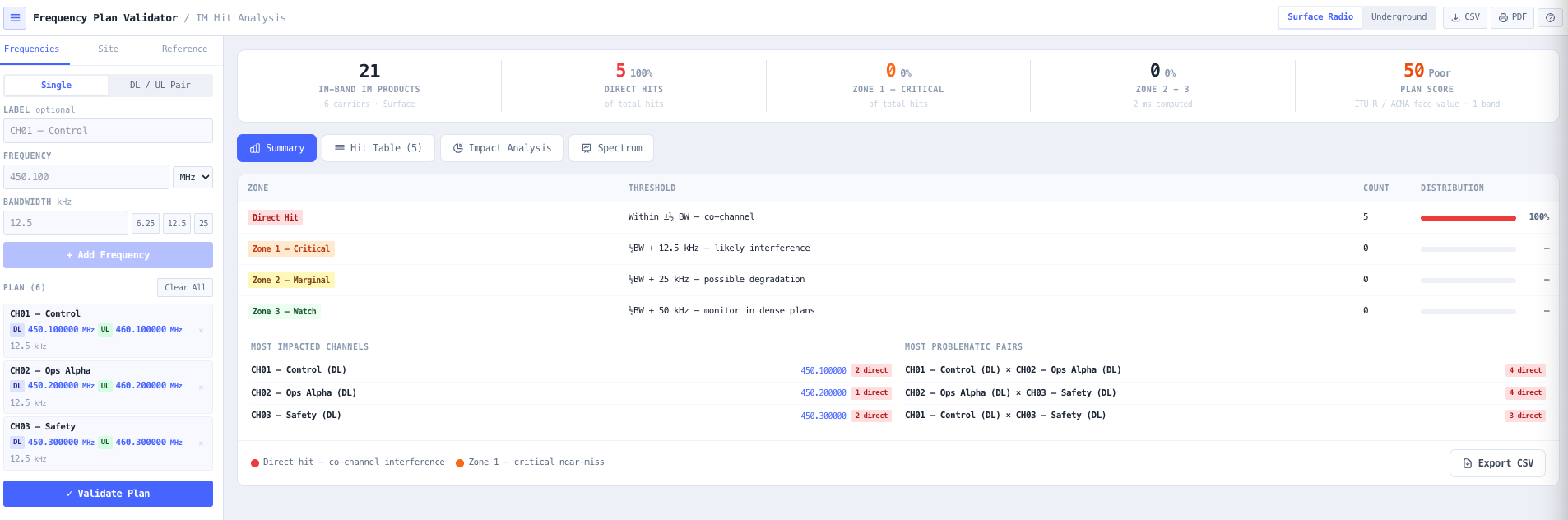Open the Impact Analysis tab
The width and height of the screenshot is (1568, 520).
tap(502, 148)
